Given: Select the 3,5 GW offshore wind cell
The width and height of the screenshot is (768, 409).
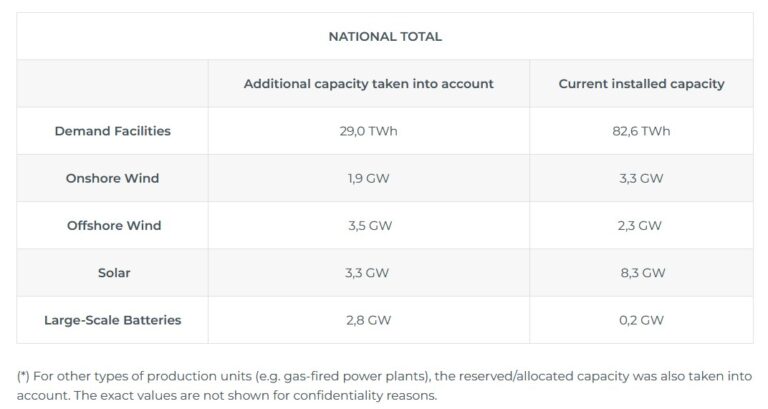Looking at the screenshot, I should pos(370,225).
